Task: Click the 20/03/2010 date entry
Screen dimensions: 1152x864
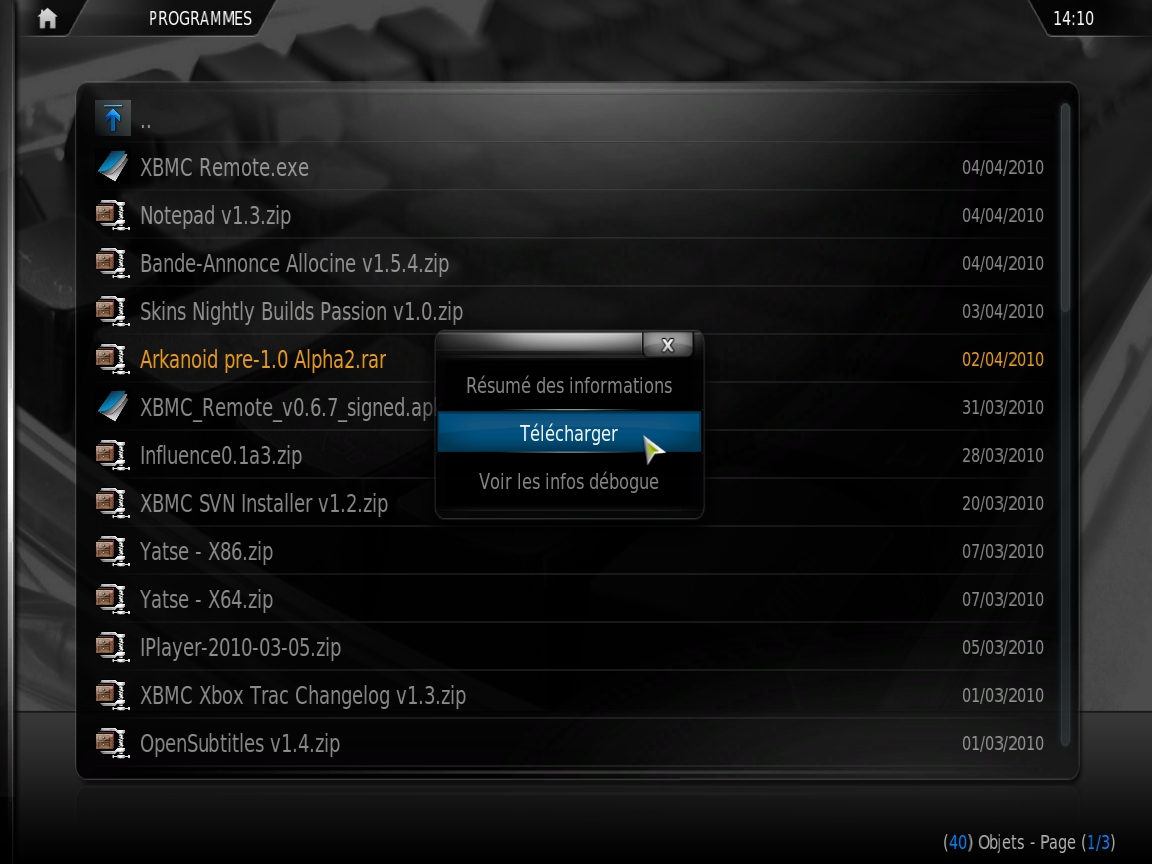Action: coord(1002,503)
